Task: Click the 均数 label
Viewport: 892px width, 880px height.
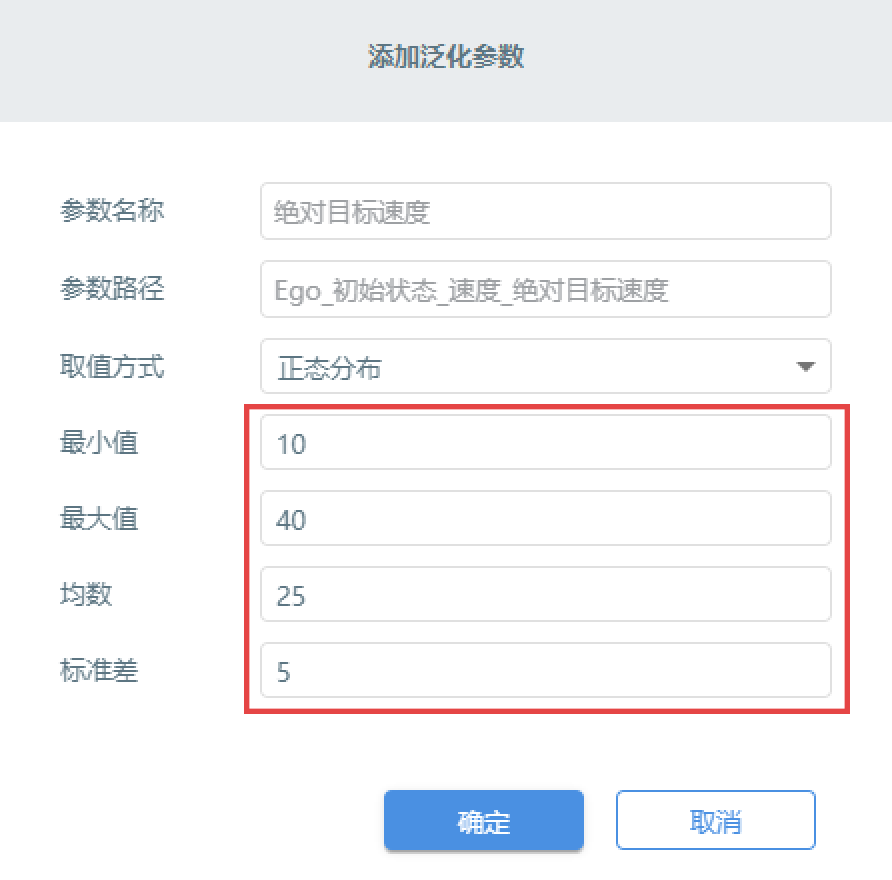Action: [86, 594]
